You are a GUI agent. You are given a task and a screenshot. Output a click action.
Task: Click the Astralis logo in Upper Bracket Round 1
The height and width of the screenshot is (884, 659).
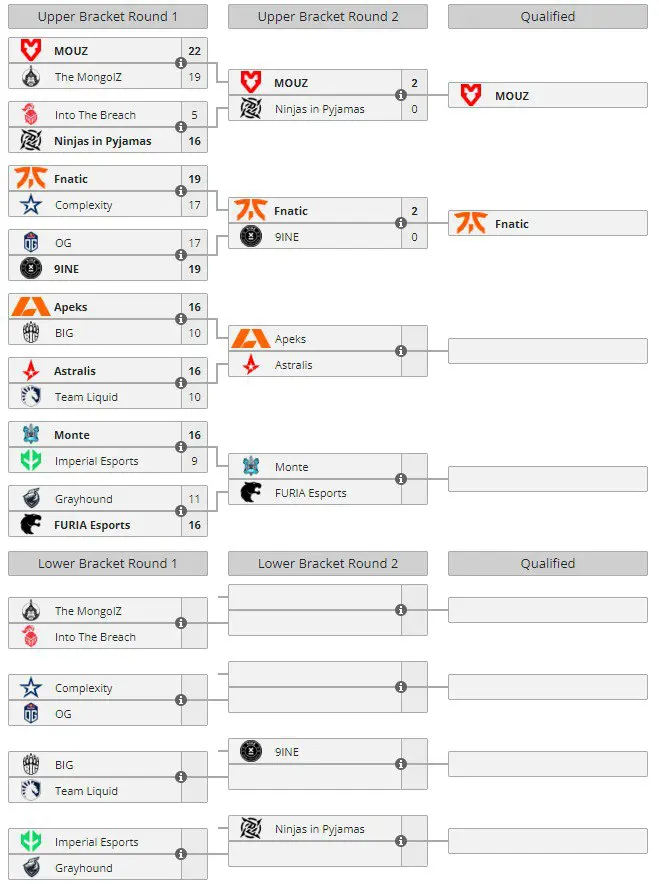31,371
